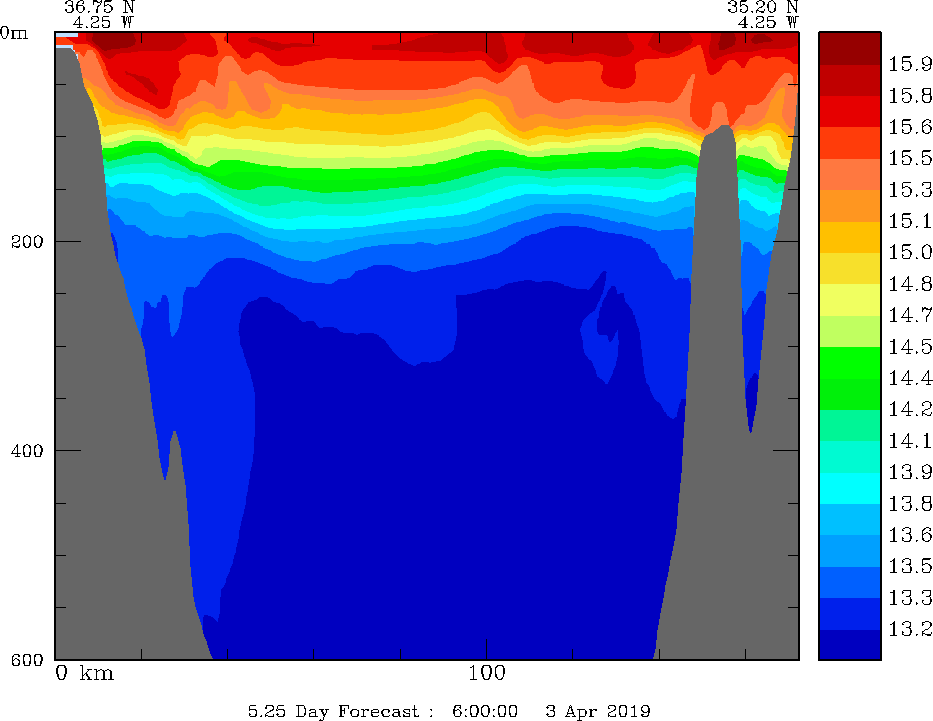Select the 100 distance axis label
The height and width of the screenshot is (721, 933).
(486, 673)
